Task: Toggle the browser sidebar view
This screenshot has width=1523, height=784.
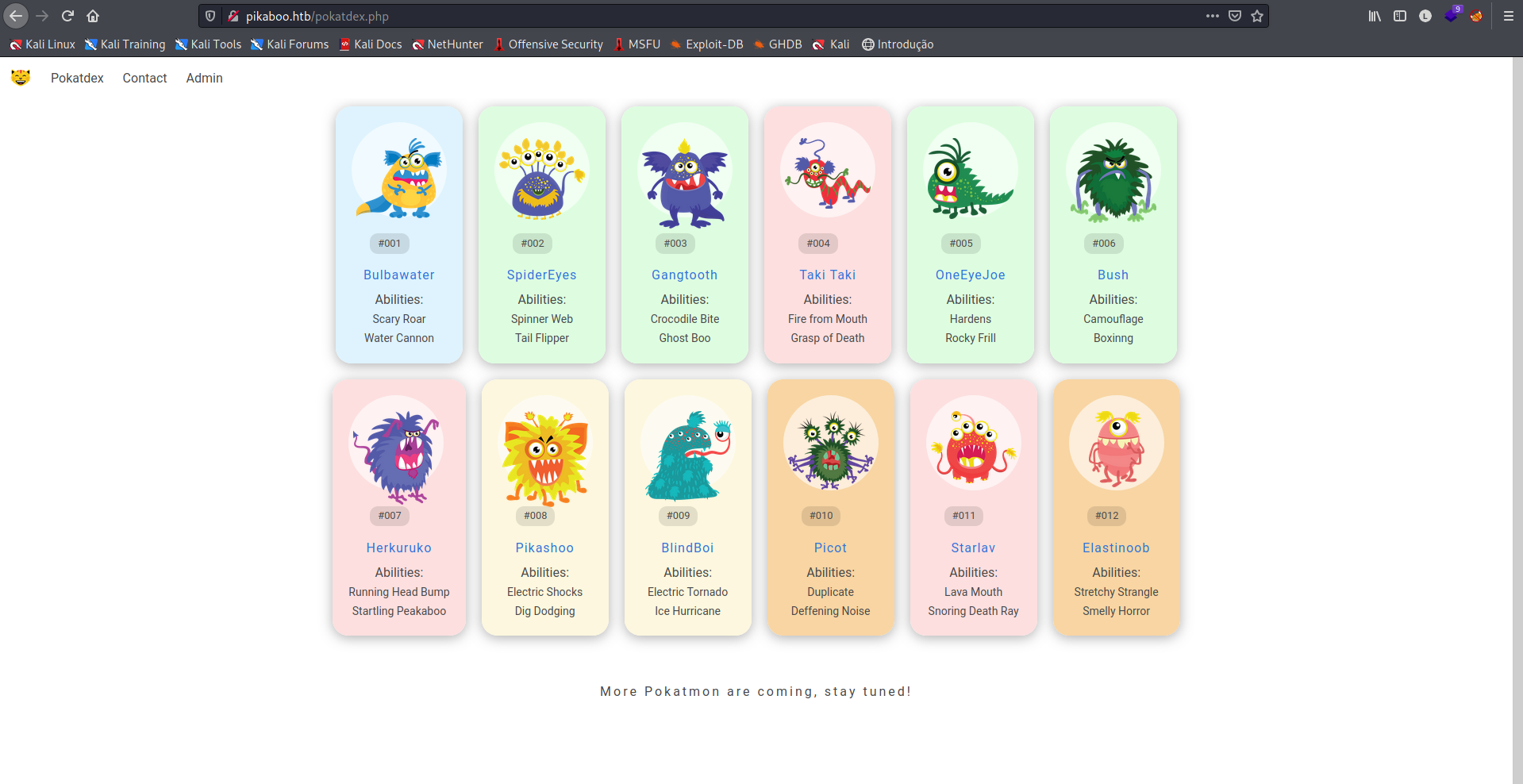Action: point(1400,16)
